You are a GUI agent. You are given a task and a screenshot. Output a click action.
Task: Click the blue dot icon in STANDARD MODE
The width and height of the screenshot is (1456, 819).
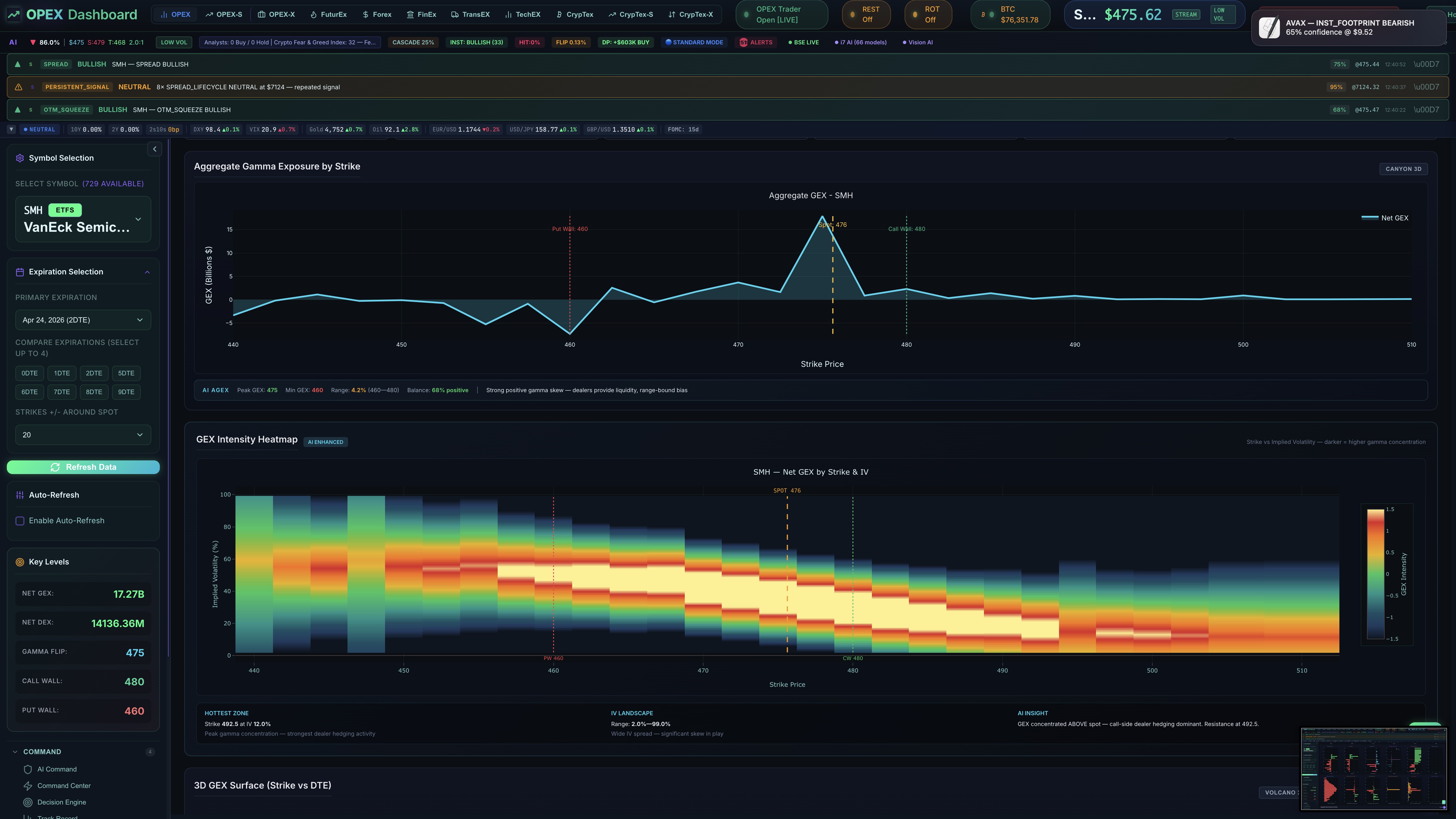pyautogui.click(x=668, y=42)
